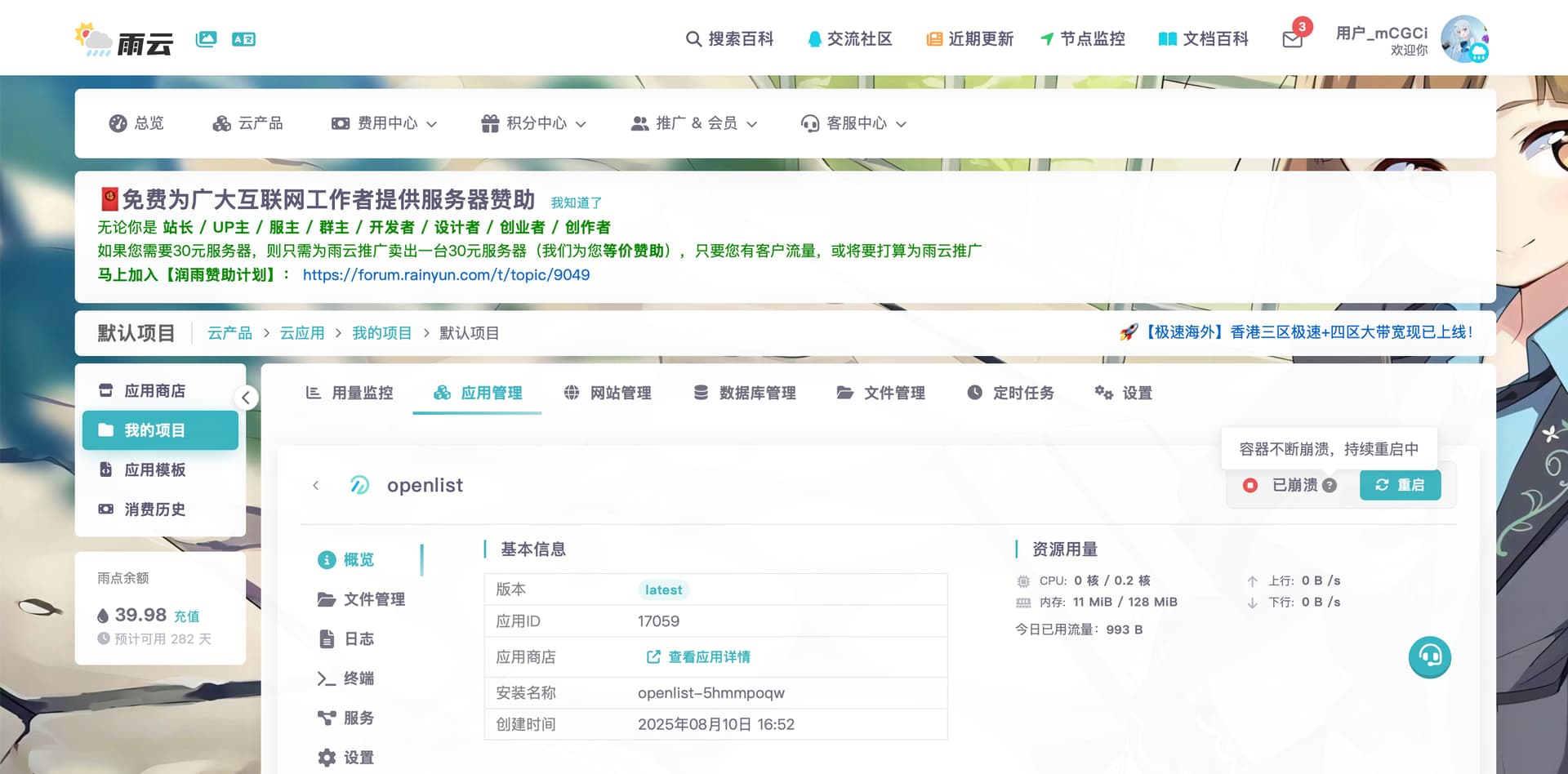The image size is (1568, 774).
Task: Switch to the 应用管理 tab
Action: [478, 393]
